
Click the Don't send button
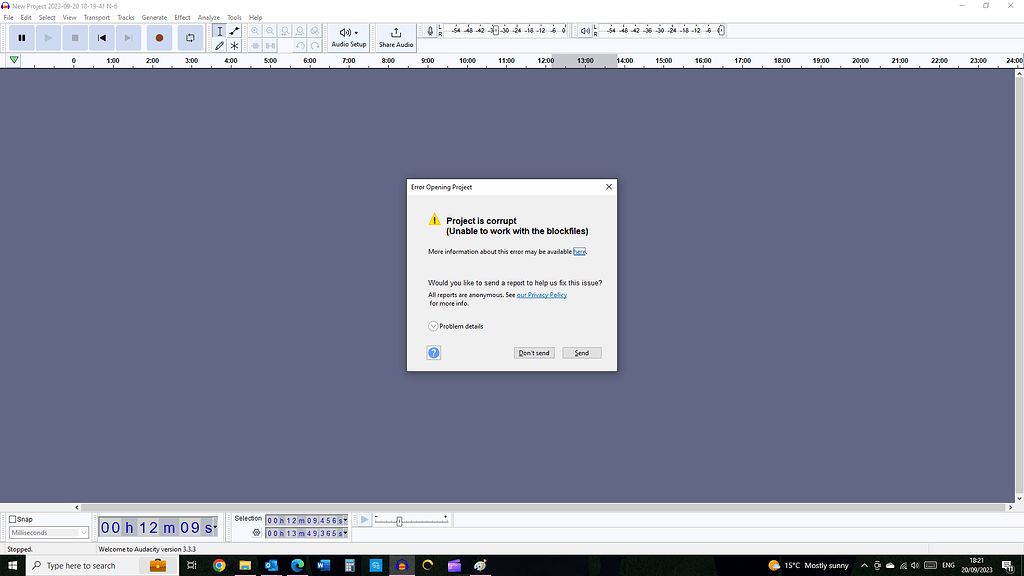click(x=534, y=352)
